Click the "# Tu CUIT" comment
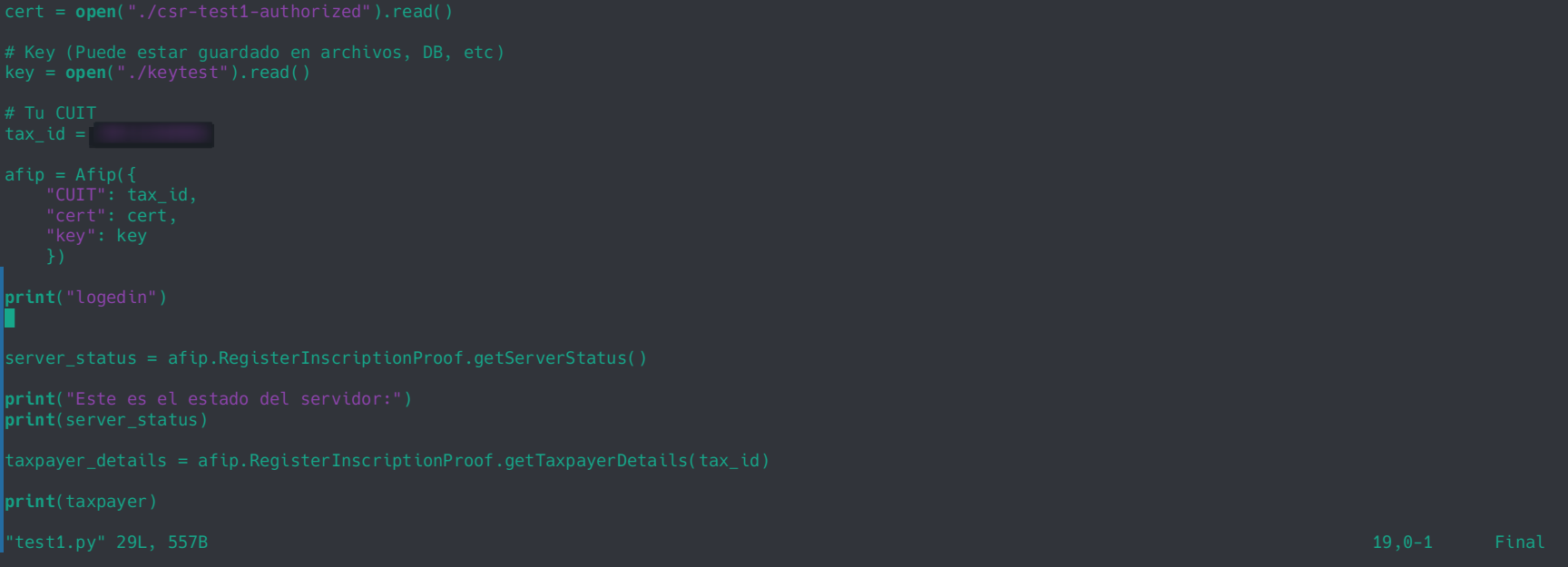 click(x=50, y=113)
